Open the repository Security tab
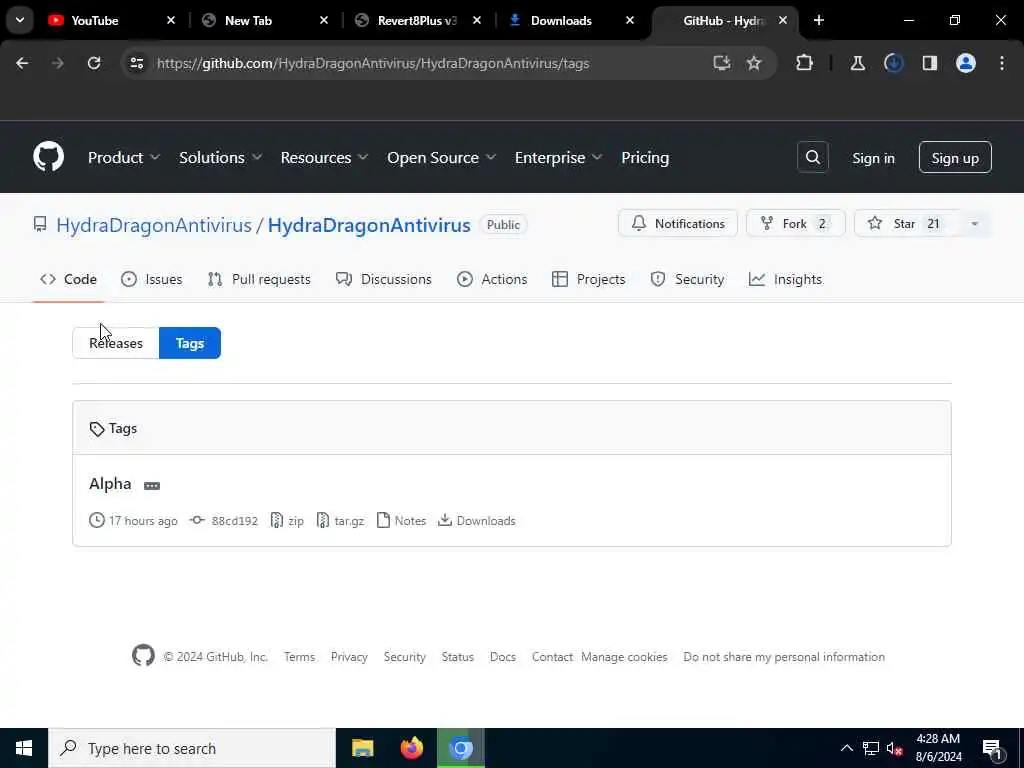Image resolution: width=1024 pixels, height=768 pixels. click(687, 280)
